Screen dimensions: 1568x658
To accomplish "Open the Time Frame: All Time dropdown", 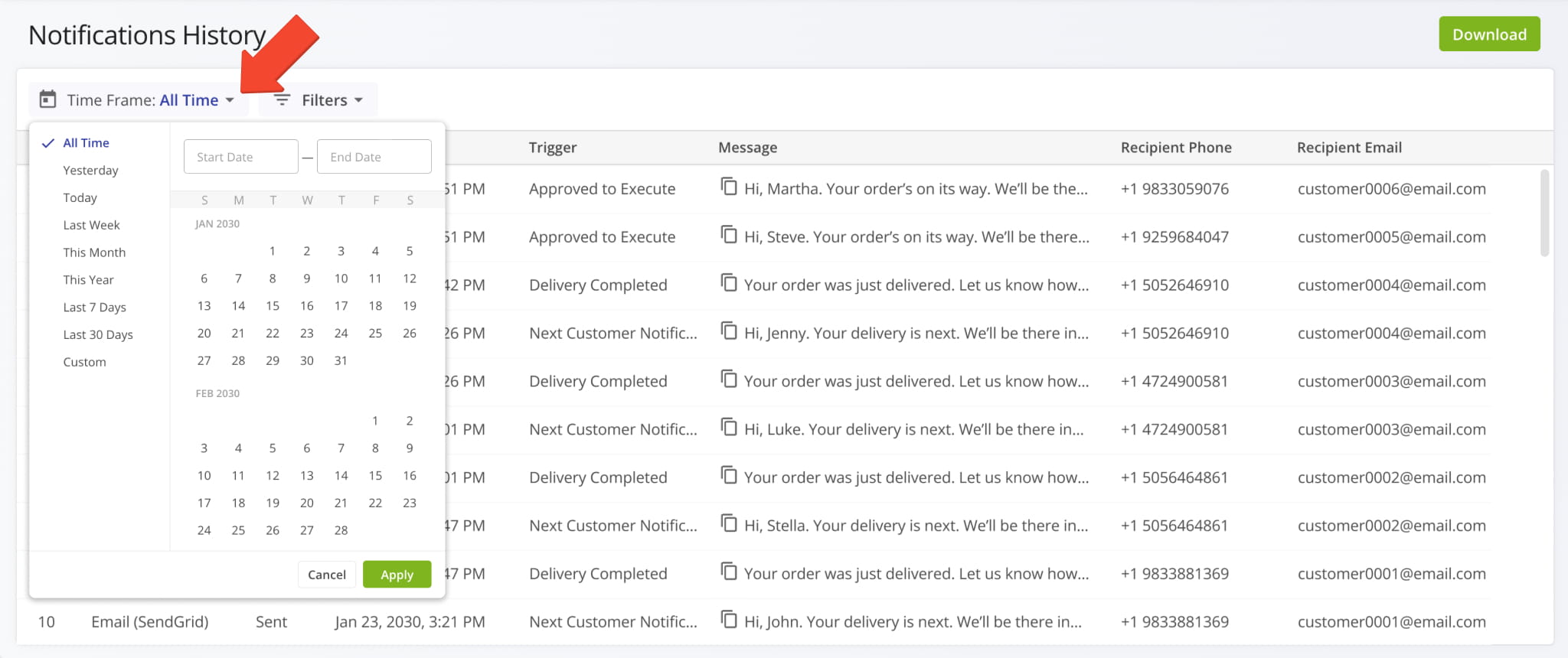I will click(x=139, y=100).
